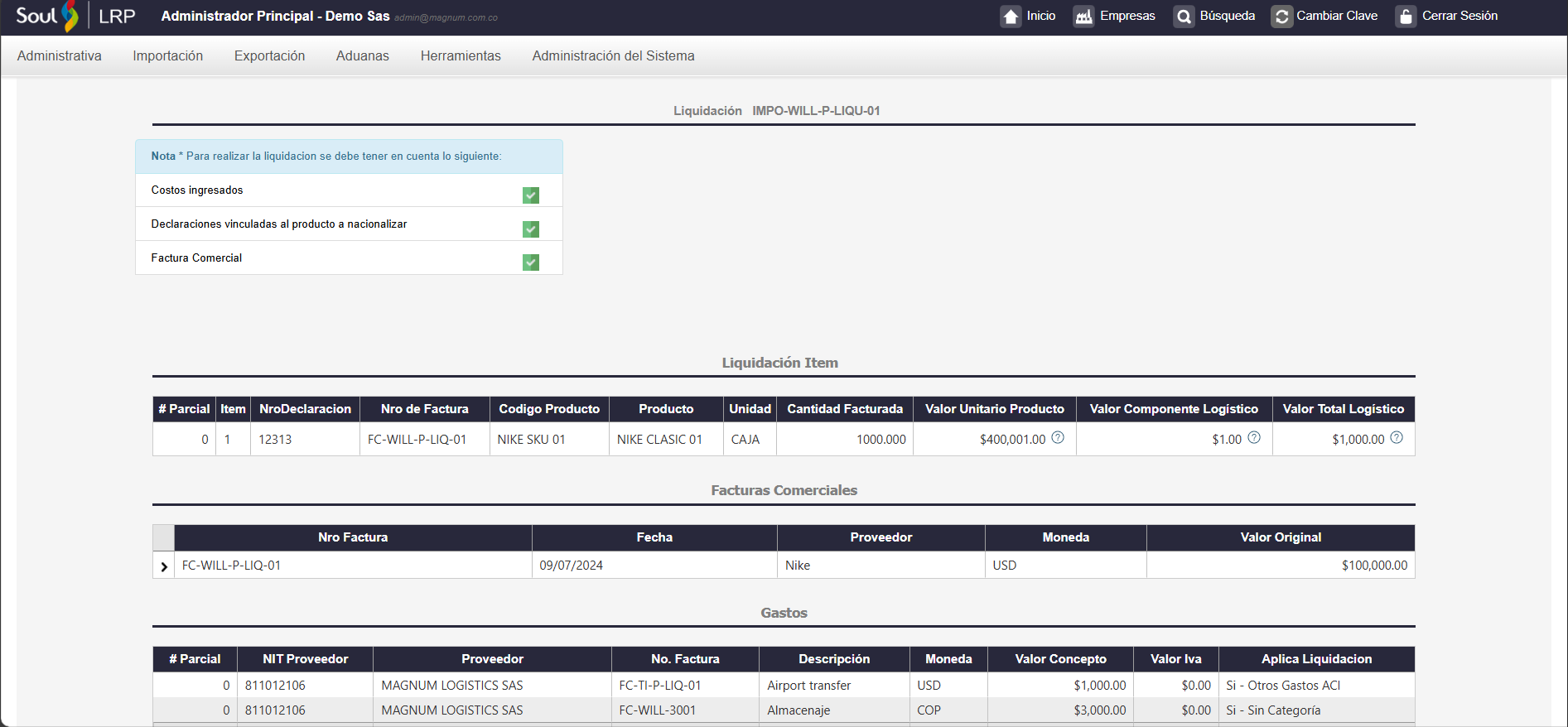
Task: Open the Importación dropdown menu
Action: (167, 56)
